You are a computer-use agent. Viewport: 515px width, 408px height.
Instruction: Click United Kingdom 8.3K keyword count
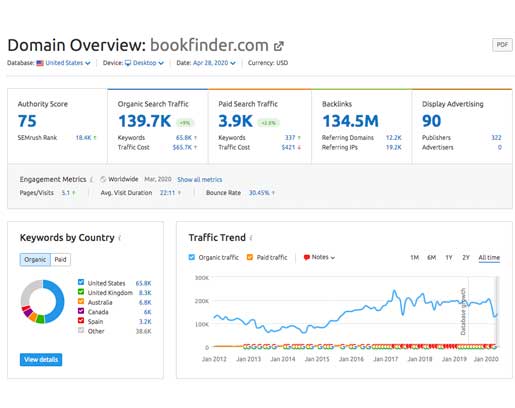click(x=145, y=293)
